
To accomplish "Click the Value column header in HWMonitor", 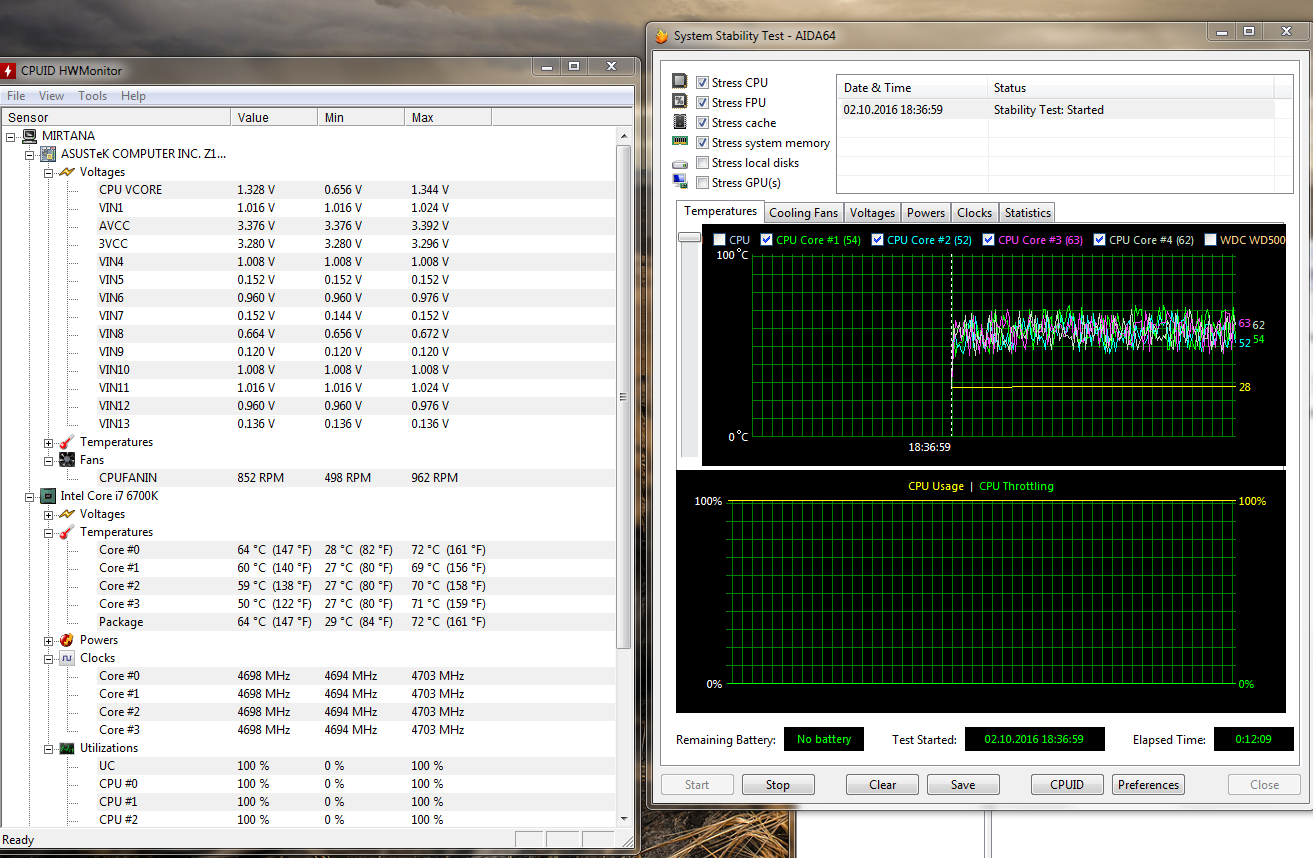I will (274, 117).
